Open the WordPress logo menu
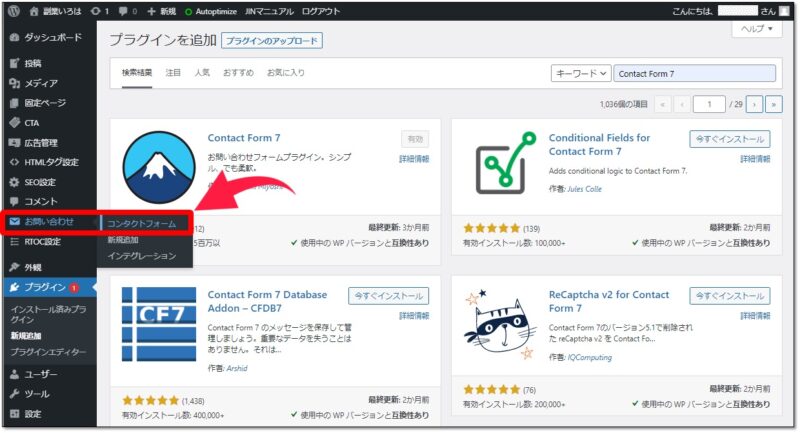 (x=14, y=11)
